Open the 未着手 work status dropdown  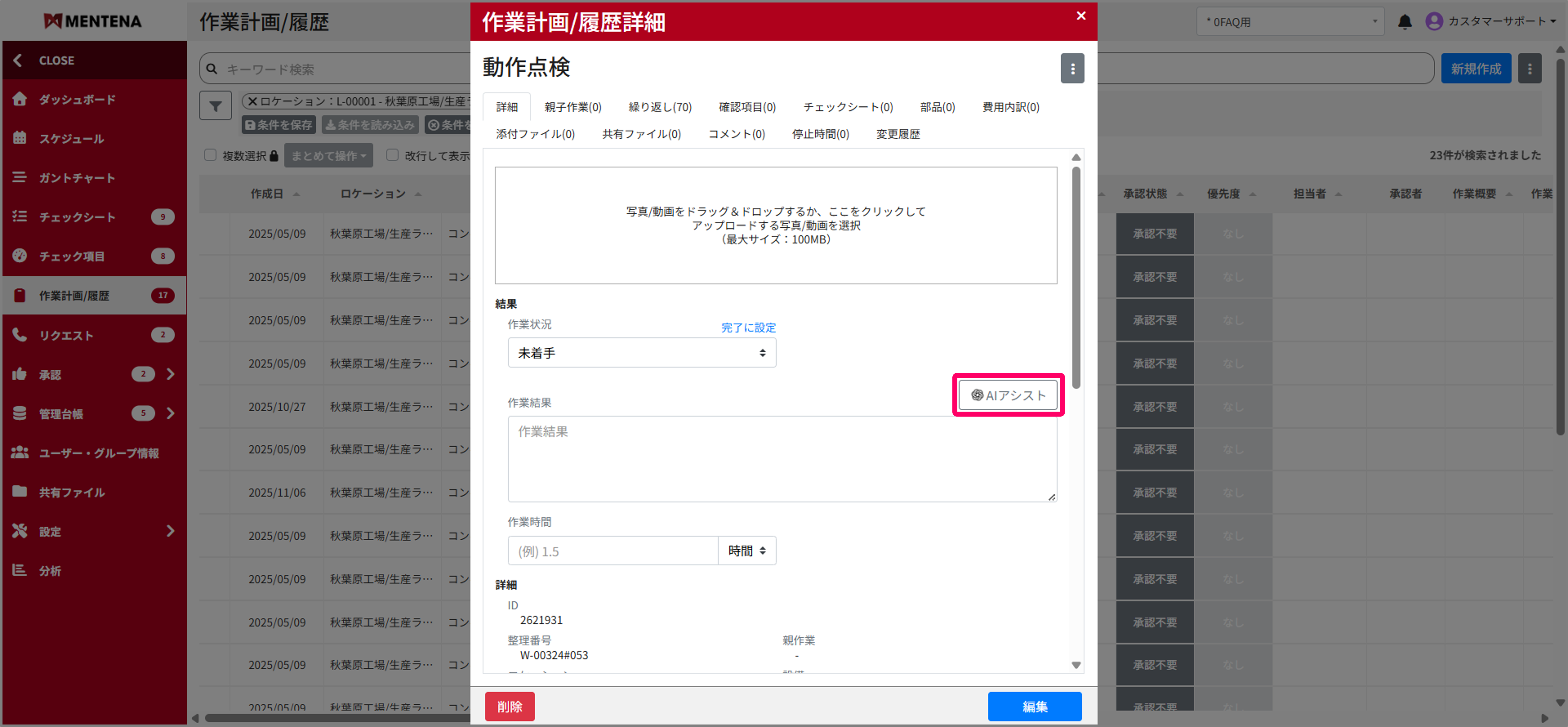642,353
